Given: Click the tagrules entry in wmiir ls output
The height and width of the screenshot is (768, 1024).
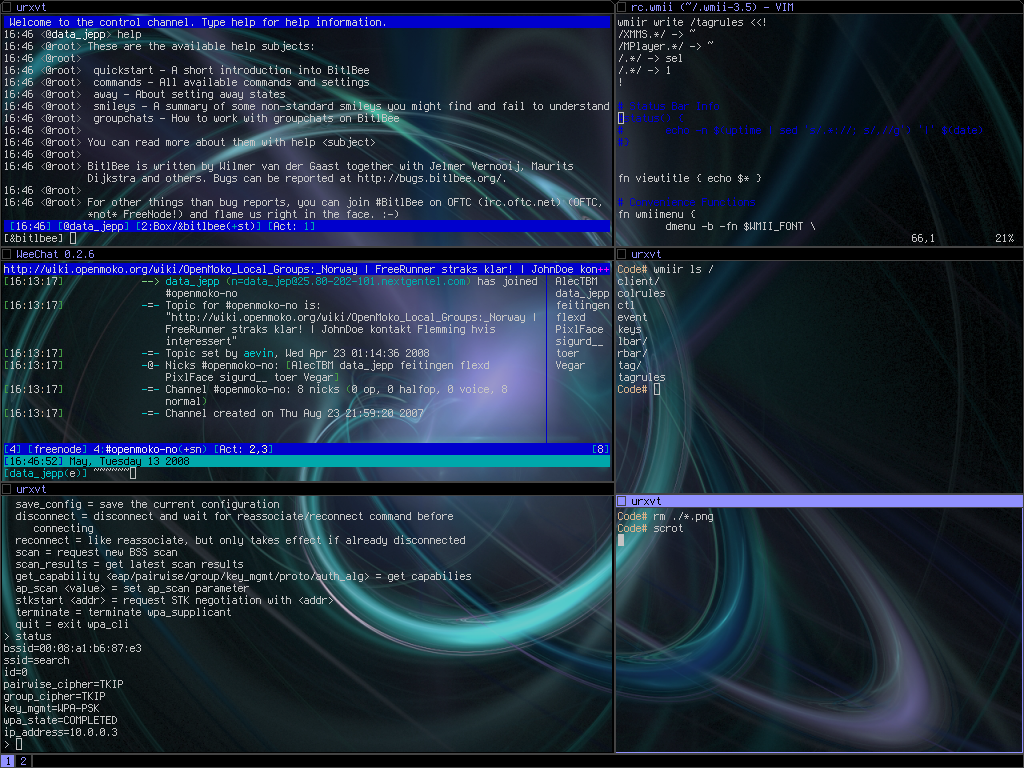Looking at the screenshot, I should [x=641, y=377].
